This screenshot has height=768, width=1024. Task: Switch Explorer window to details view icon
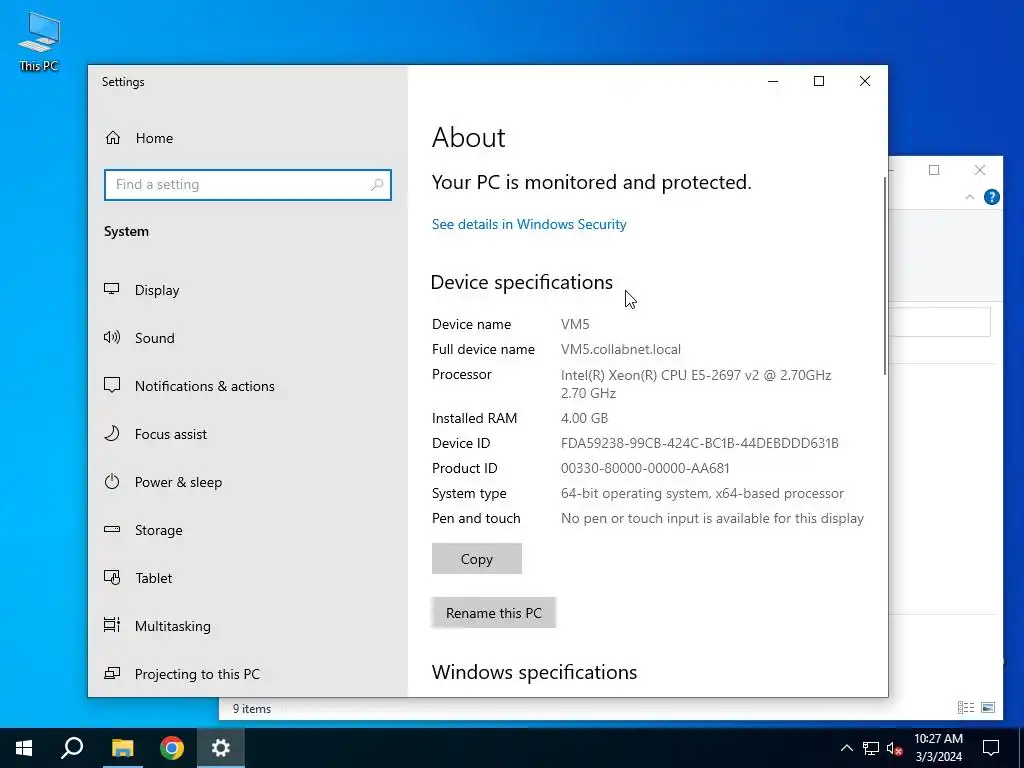click(966, 708)
